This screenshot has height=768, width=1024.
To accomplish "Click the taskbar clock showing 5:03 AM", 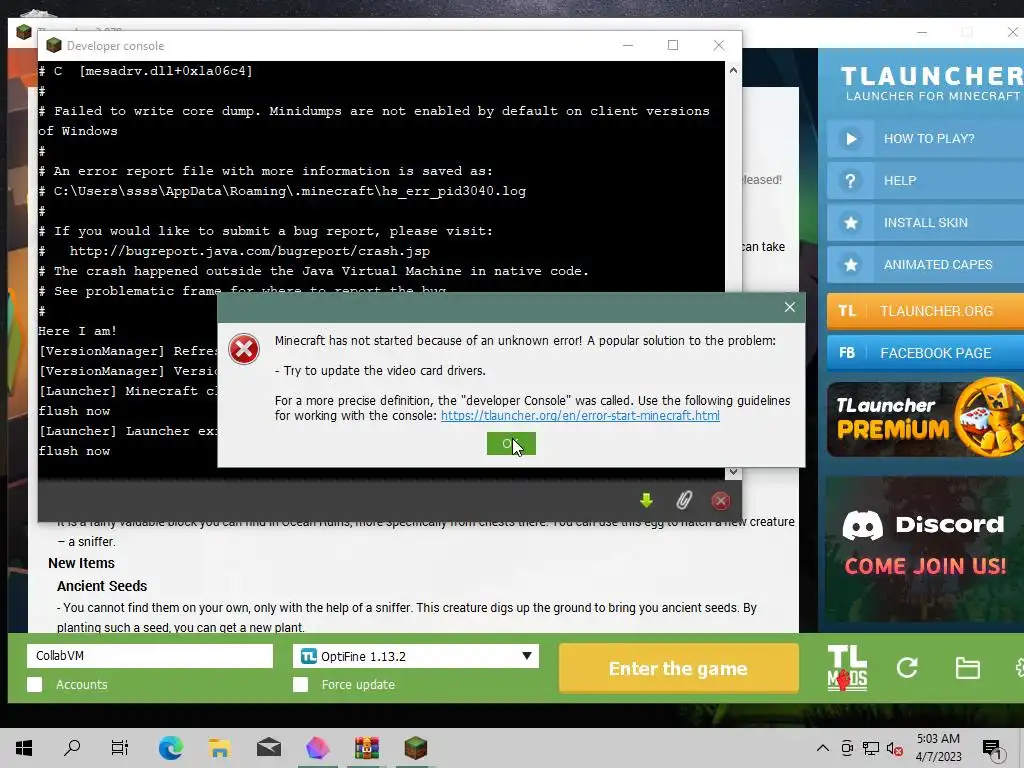I will pyautogui.click(x=938, y=748).
